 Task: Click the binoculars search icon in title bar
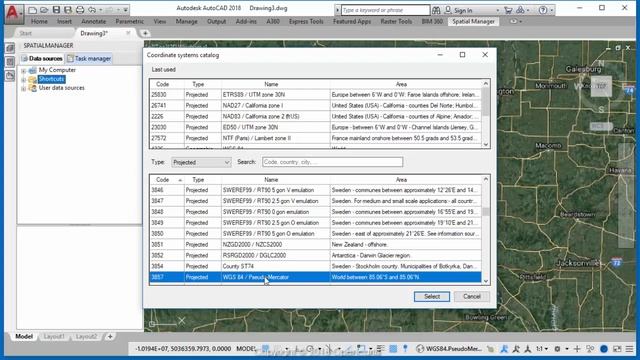pyautogui.click(x=436, y=10)
